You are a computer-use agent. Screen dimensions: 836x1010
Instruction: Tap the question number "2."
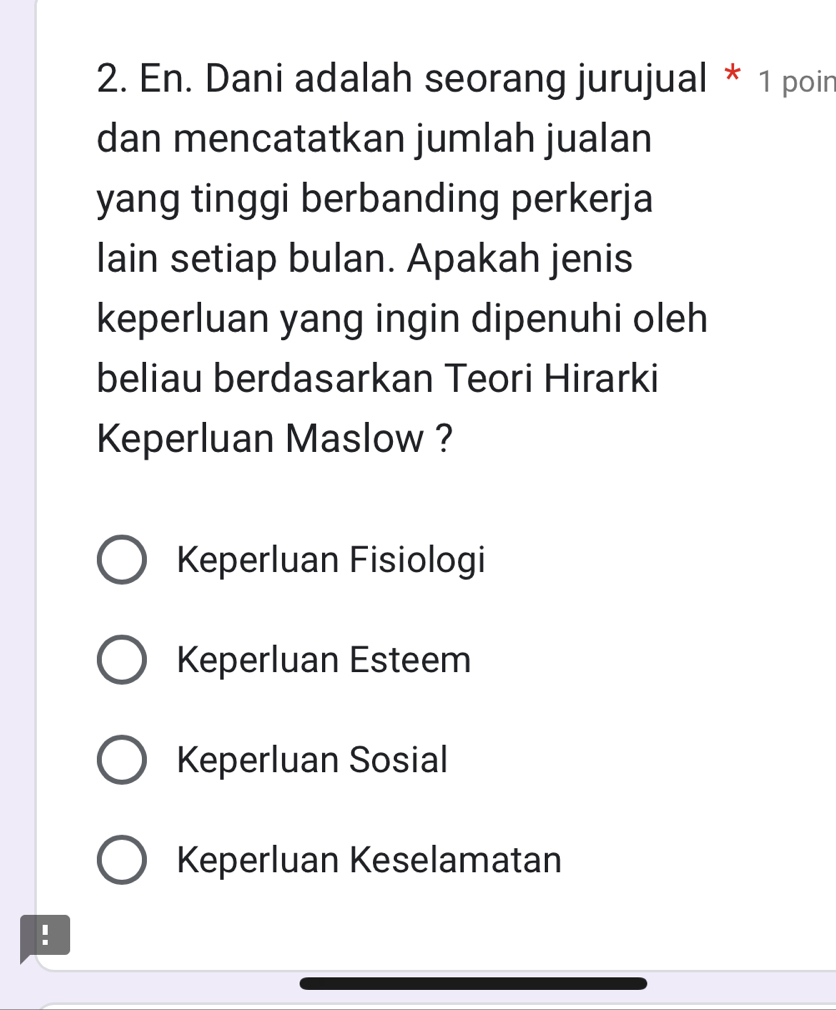point(113,80)
